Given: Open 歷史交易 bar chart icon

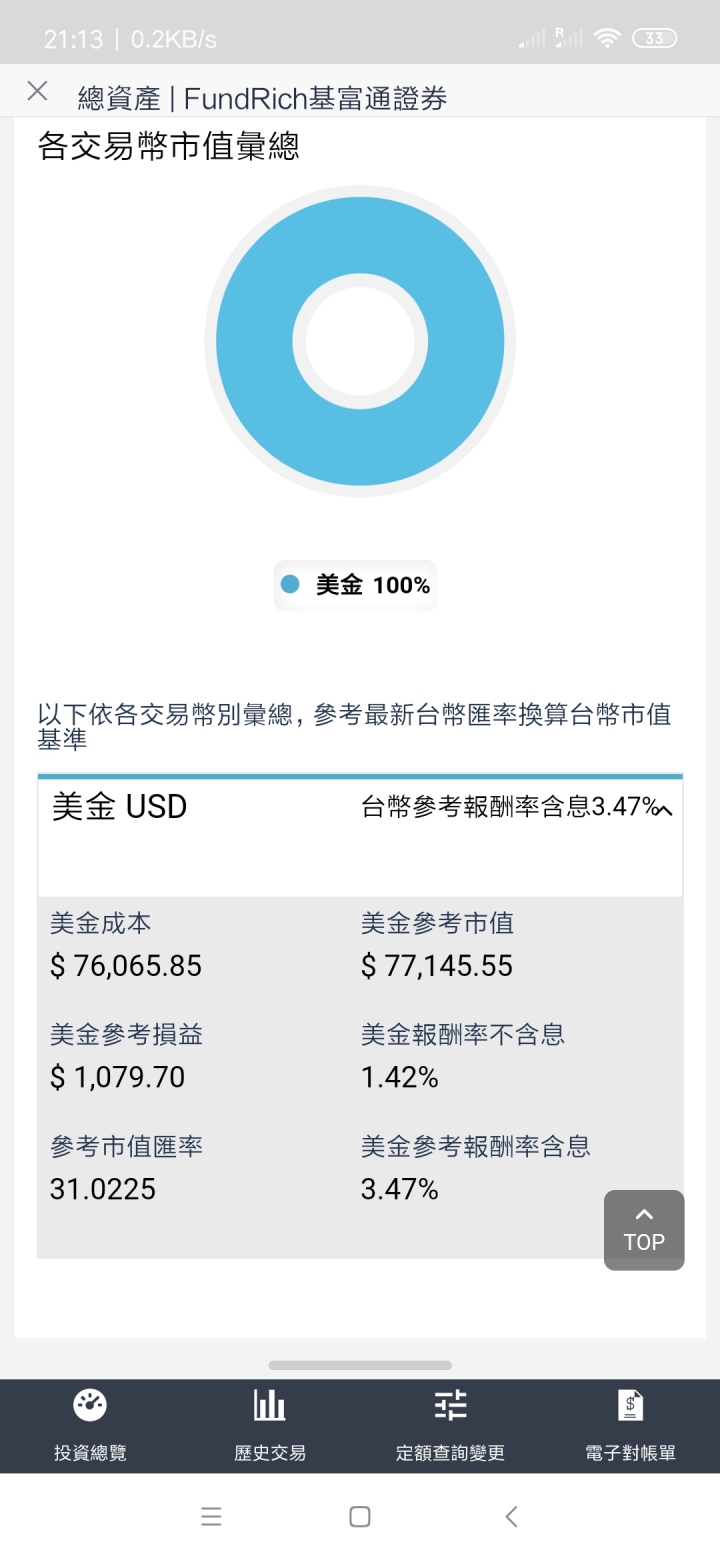Looking at the screenshot, I should pos(270,1405).
